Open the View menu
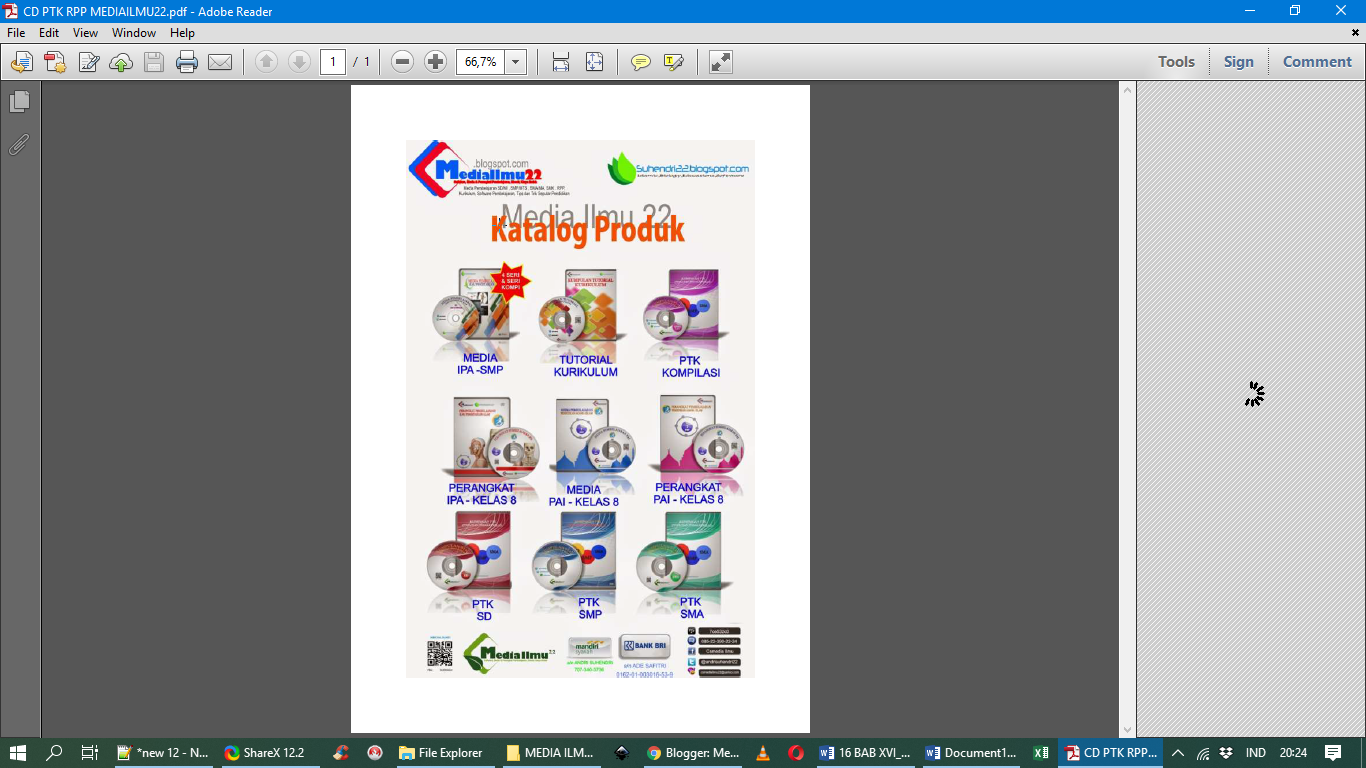The height and width of the screenshot is (768, 1366). click(x=85, y=33)
